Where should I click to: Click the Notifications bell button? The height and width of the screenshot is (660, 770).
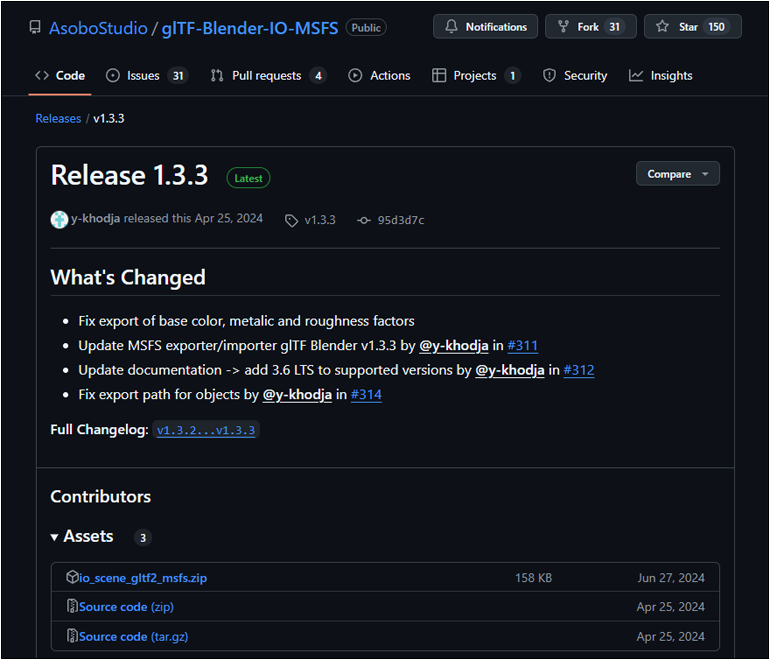pyautogui.click(x=485, y=27)
